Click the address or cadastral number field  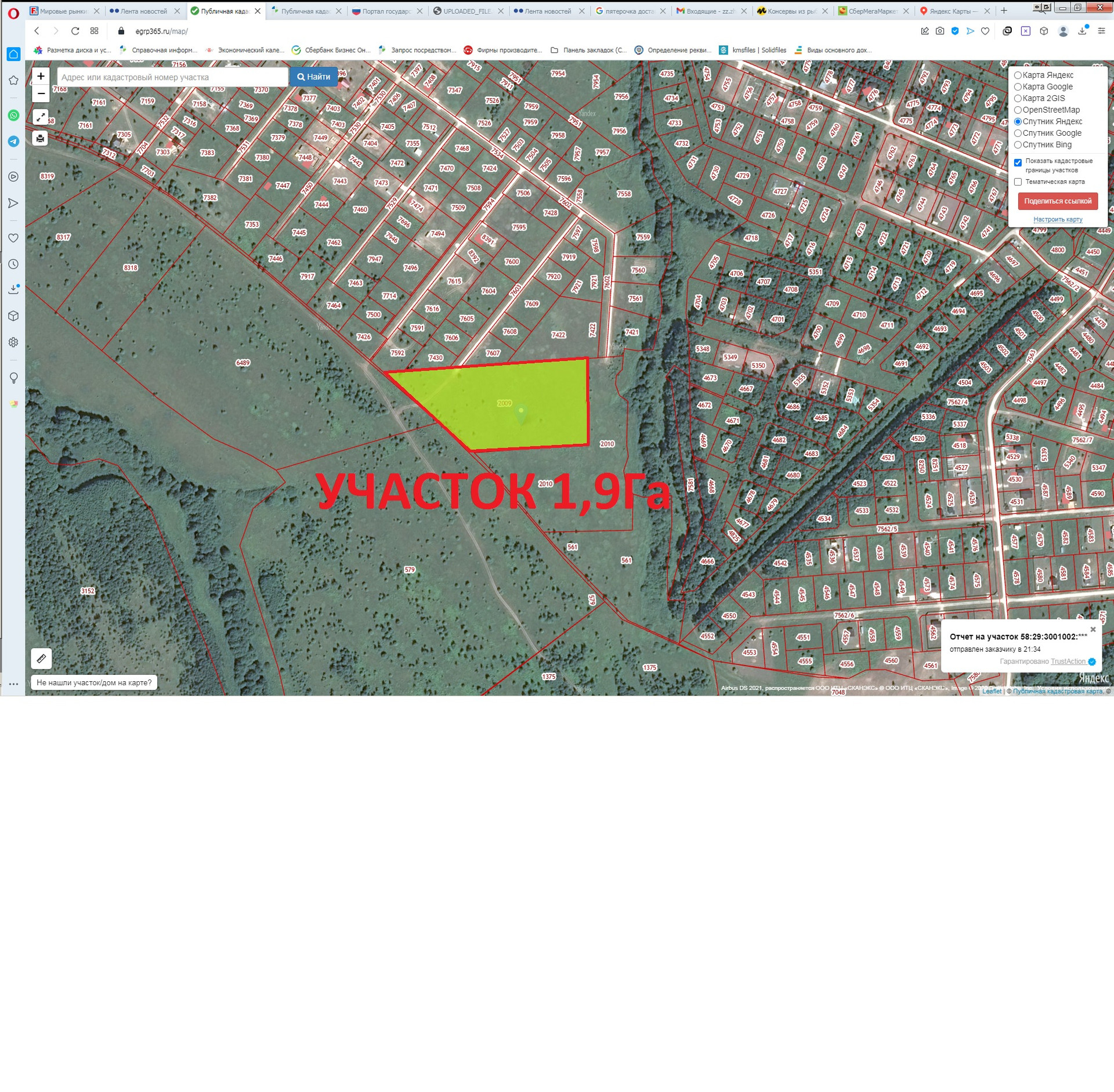coord(172,77)
